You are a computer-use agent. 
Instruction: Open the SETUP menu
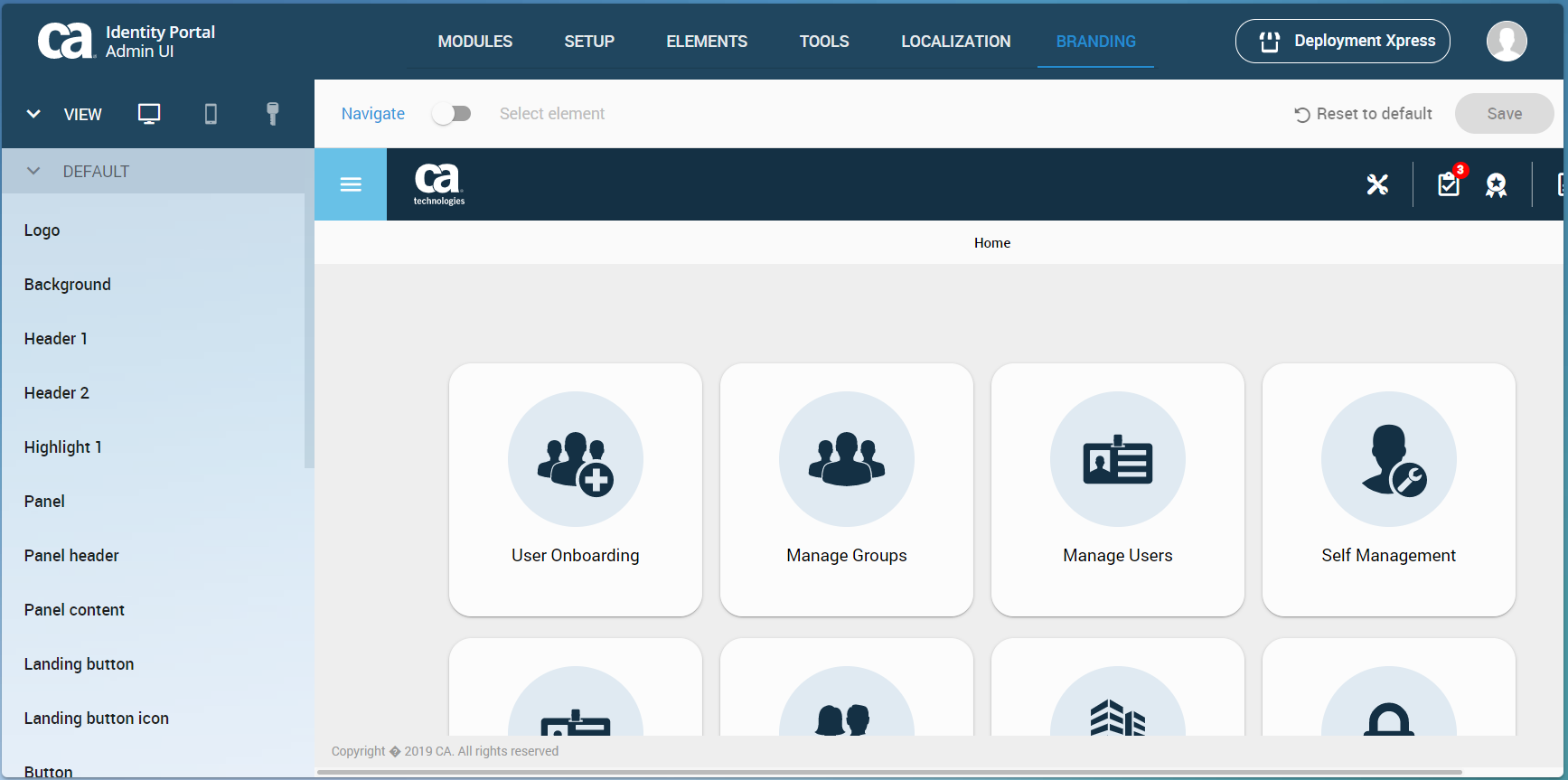pos(589,42)
